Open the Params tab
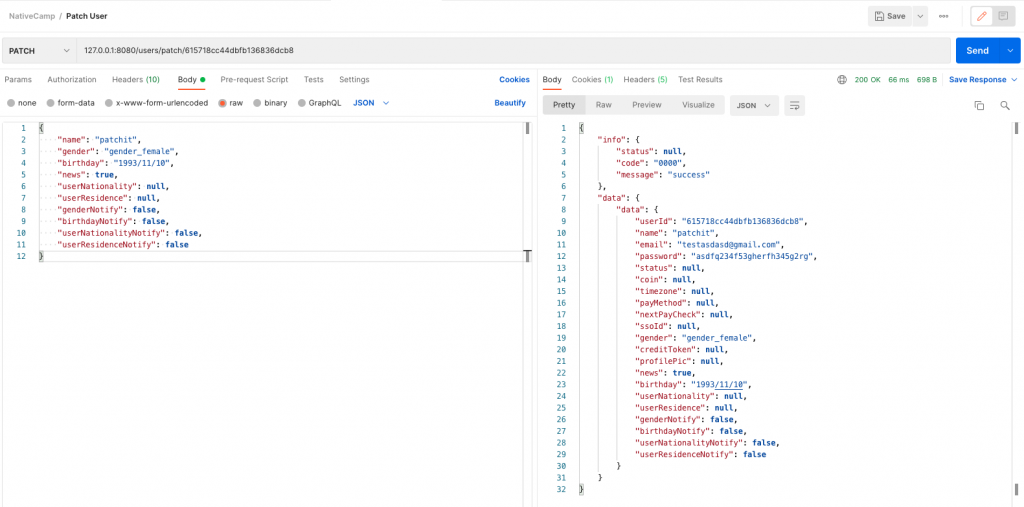 18,80
